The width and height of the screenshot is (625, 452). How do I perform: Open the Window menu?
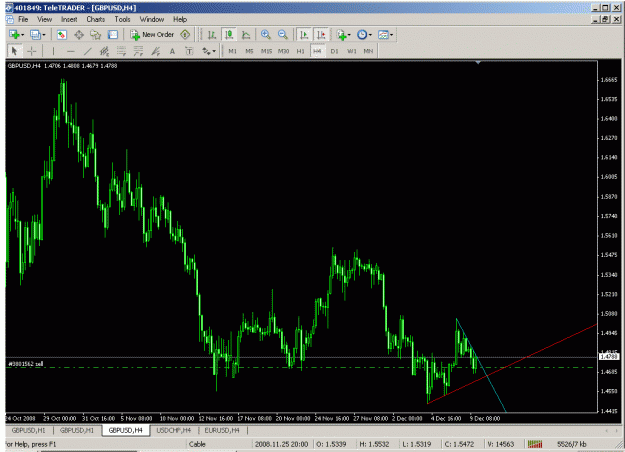[151, 19]
